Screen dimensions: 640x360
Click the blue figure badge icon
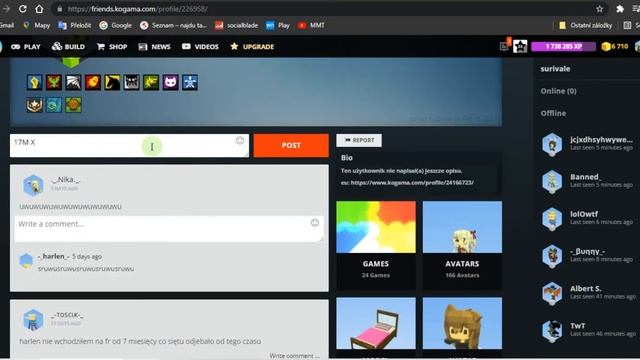[x=190, y=82]
